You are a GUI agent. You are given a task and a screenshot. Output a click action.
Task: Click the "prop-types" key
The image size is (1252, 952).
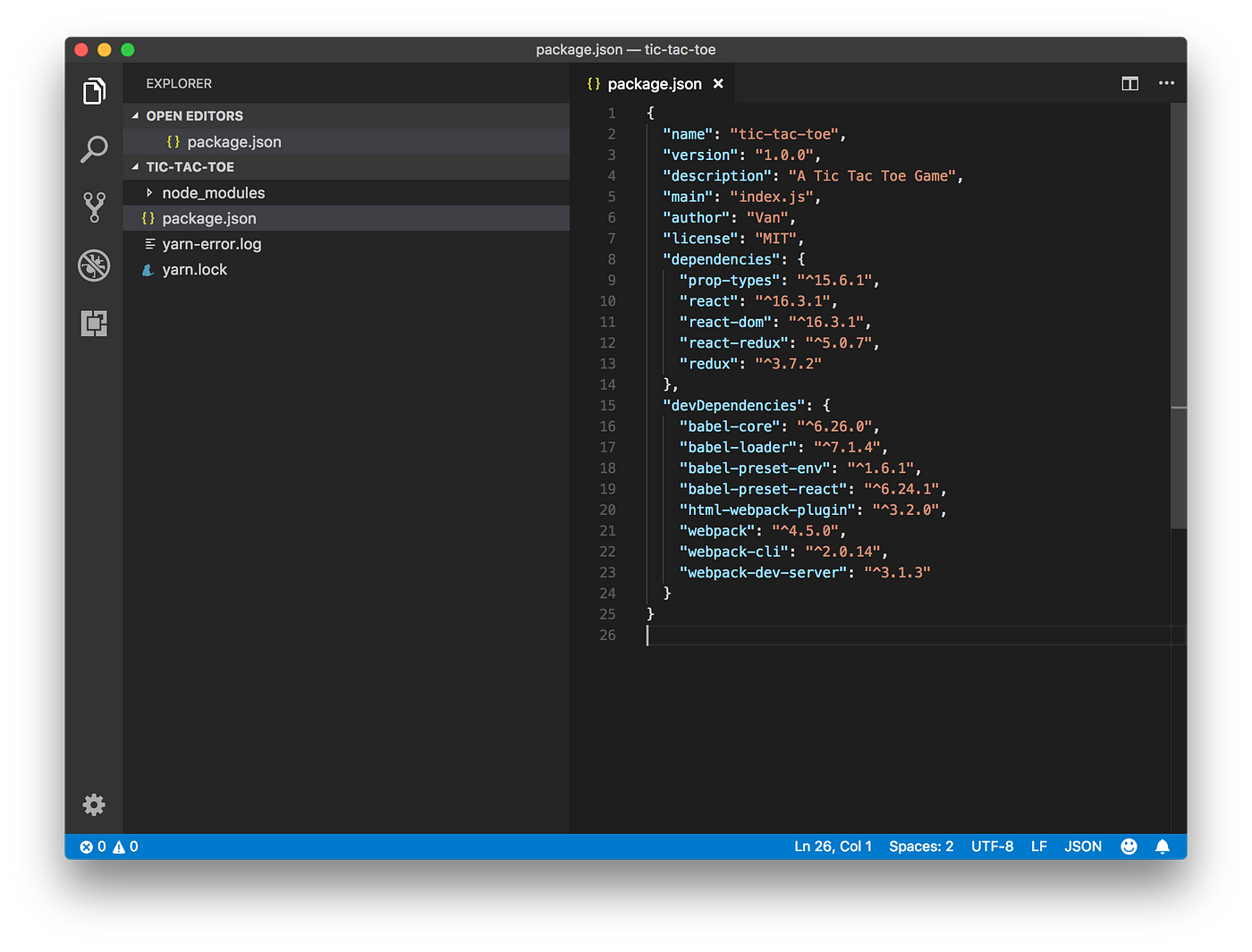point(730,281)
